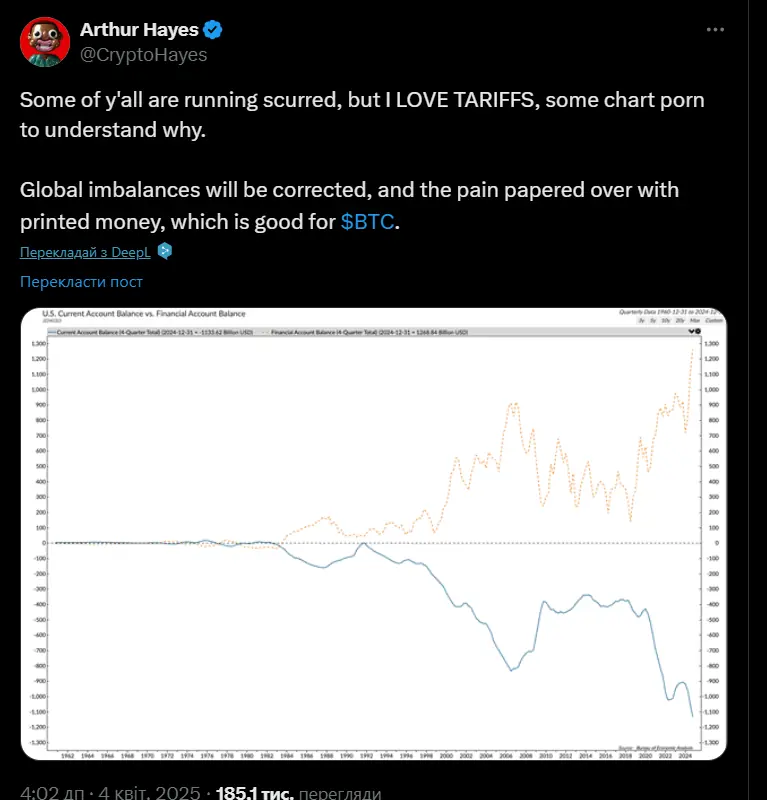Toggle the Financial Account Balance legend series

click(x=365, y=332)
